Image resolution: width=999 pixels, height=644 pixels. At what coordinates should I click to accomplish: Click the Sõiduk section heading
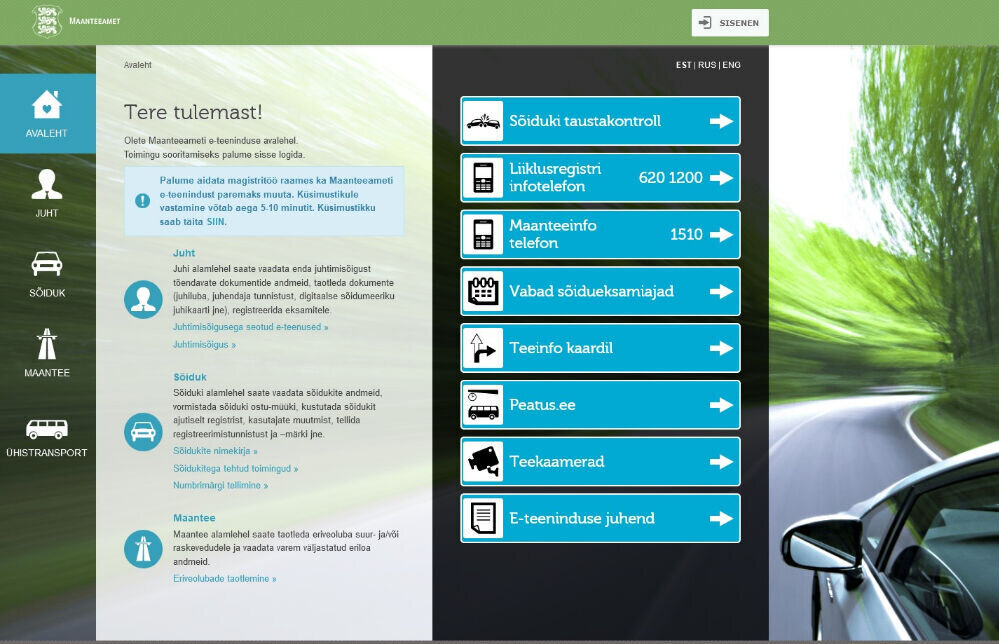tap(190, 377)
